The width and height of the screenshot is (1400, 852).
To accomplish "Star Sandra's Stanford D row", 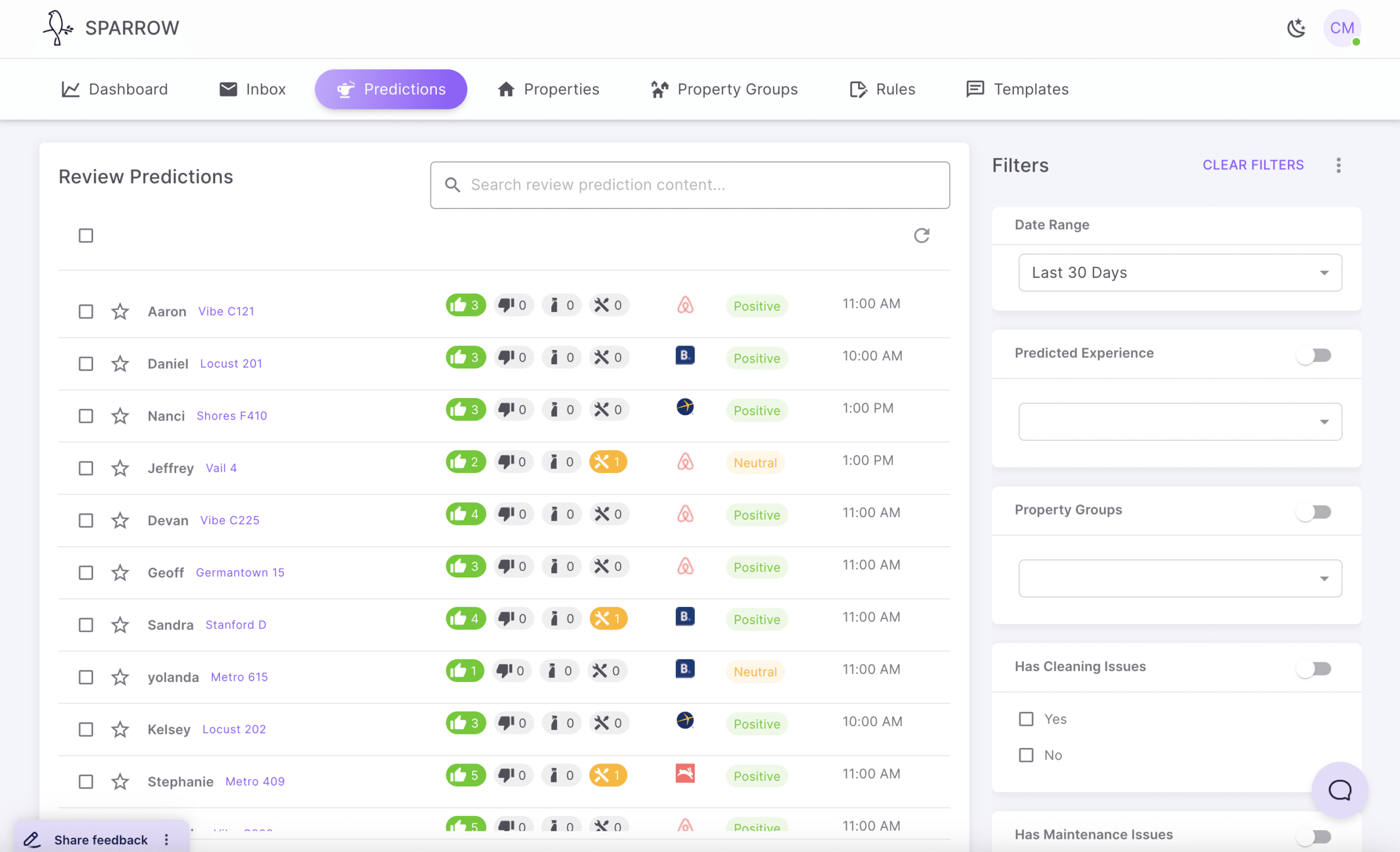I will click(x=120, y=625).
